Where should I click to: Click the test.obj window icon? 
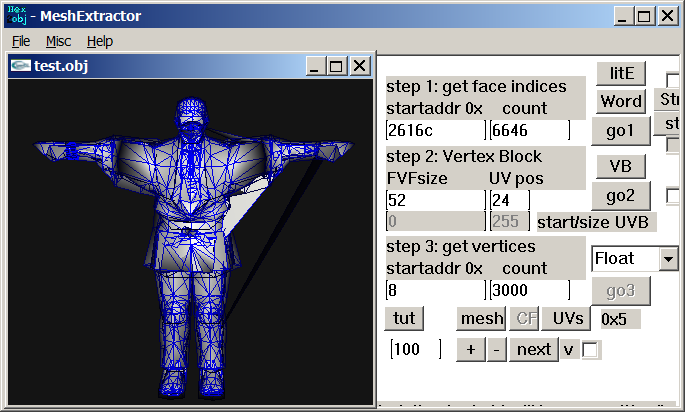point(21,66)
